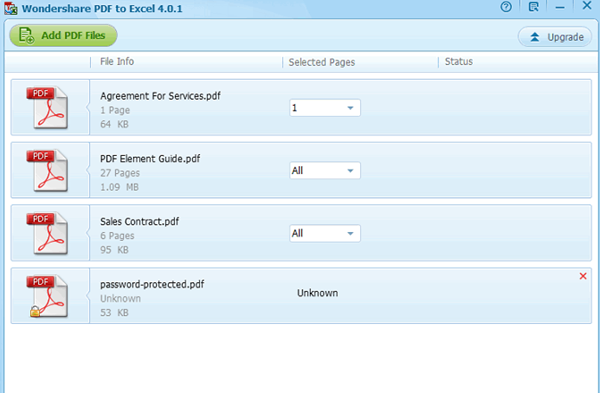Click the Unknown selected-pages value
The width and height of the screenshot is (600, 393).
318,293
